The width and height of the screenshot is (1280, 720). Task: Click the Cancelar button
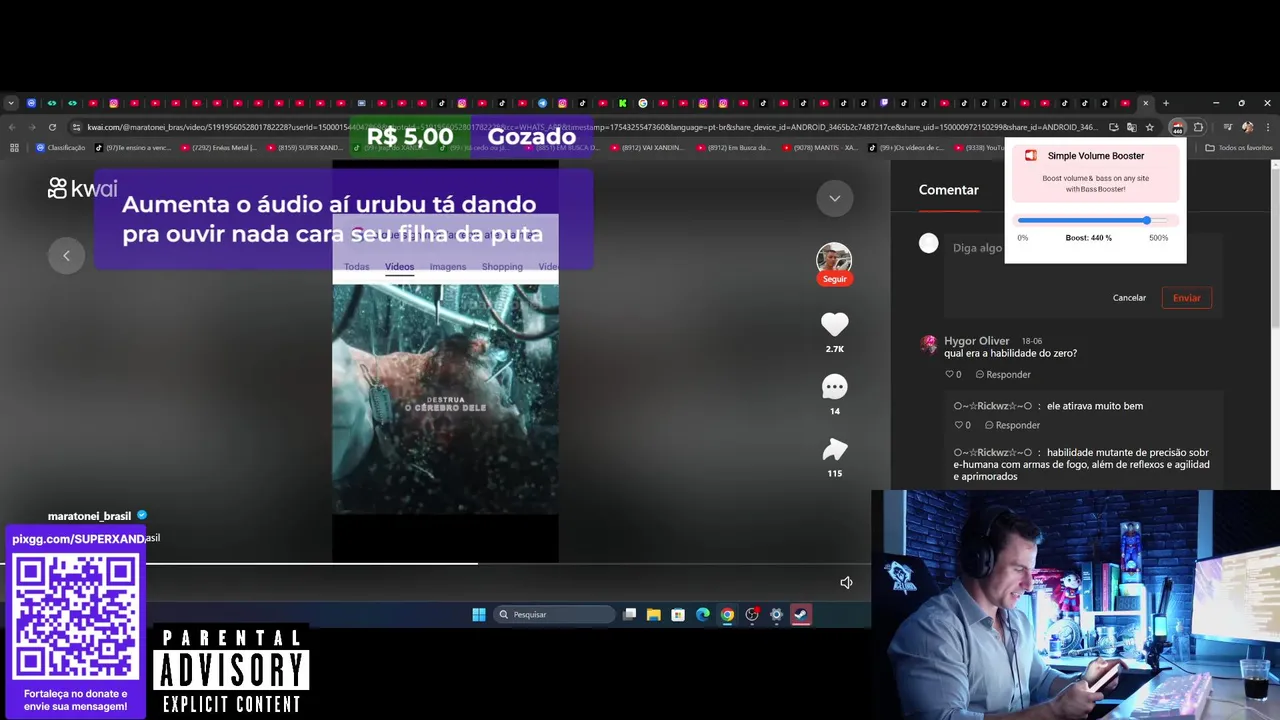pos(1129,298)
